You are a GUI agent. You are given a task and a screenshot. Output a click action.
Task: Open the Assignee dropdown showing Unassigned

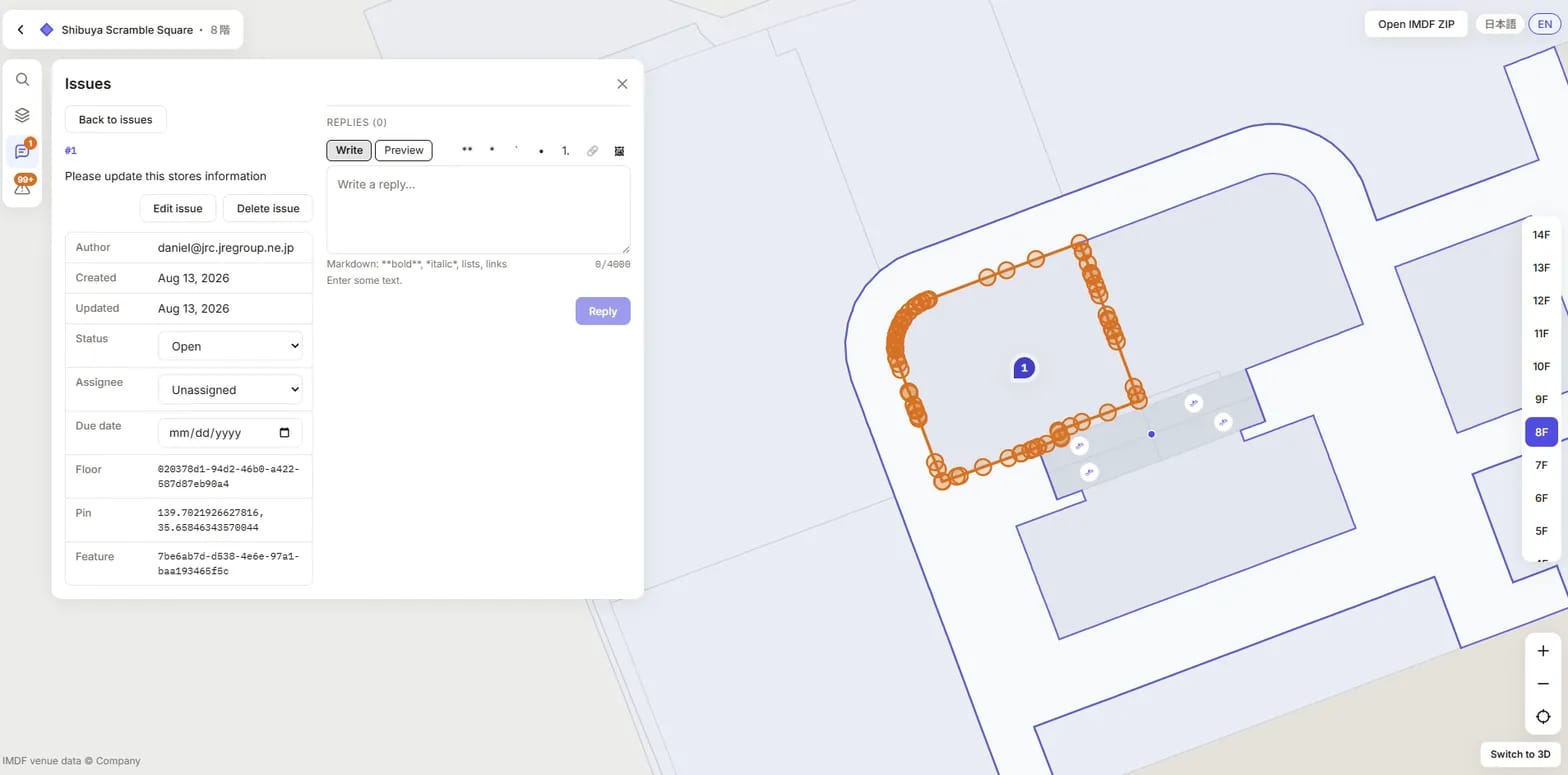[x=230, y=390]
